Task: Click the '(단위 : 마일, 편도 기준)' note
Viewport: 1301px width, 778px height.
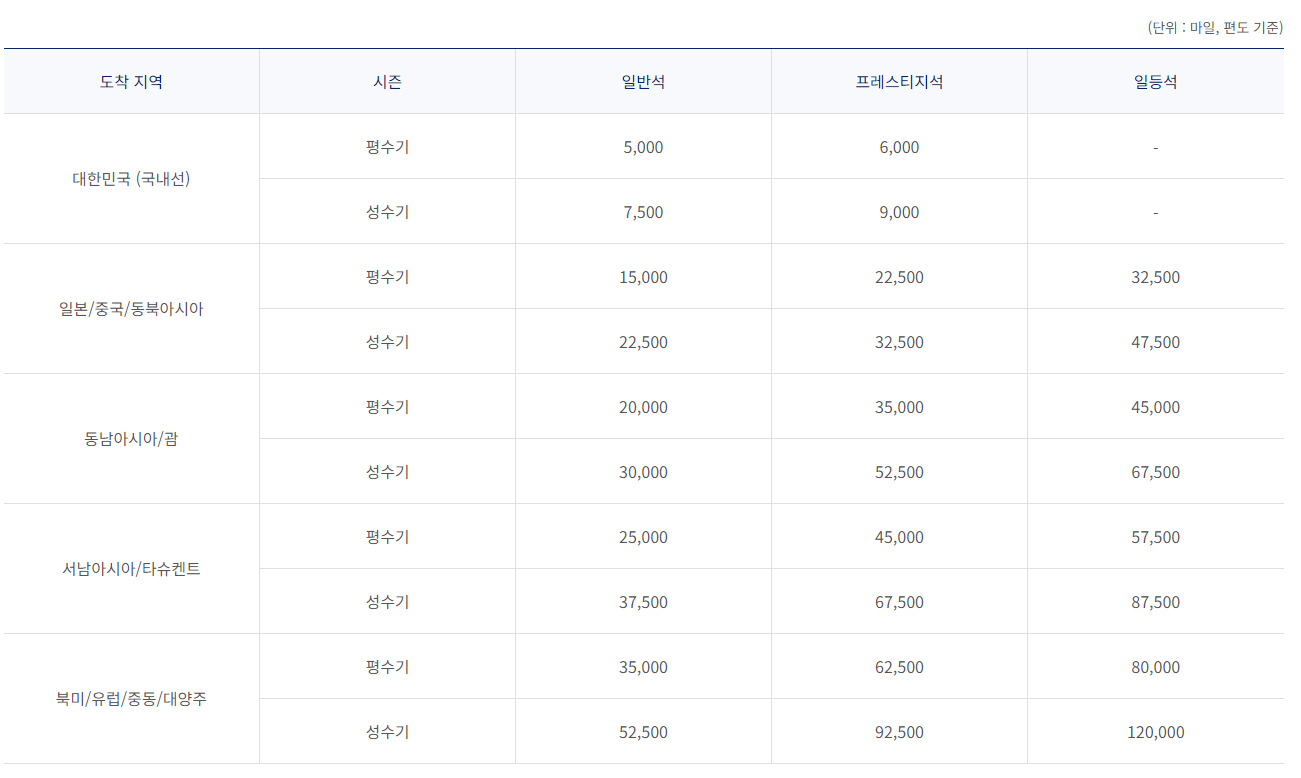Action: tap(1215, 28)
